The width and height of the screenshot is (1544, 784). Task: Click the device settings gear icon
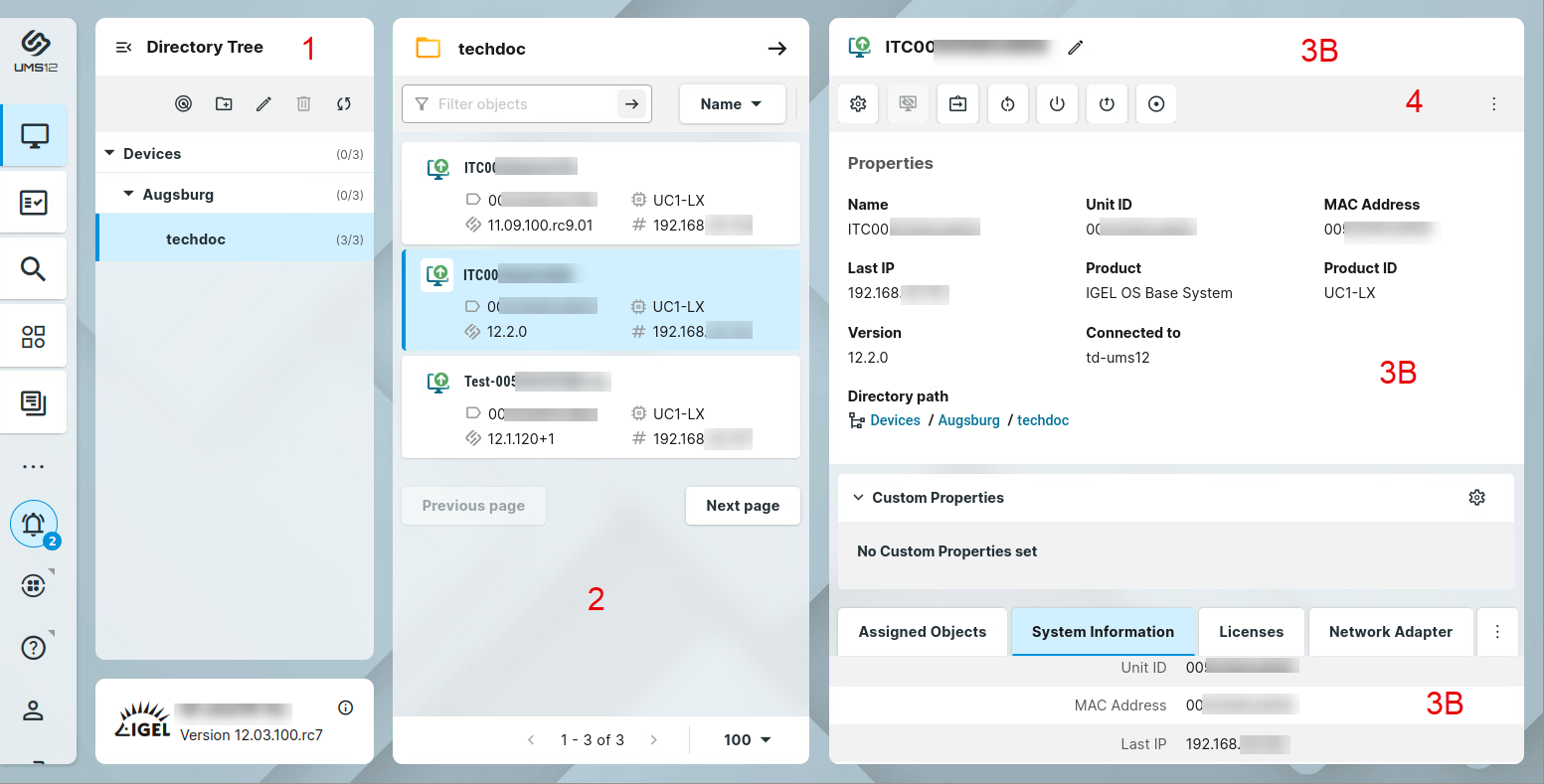click(x=858, y=104)
